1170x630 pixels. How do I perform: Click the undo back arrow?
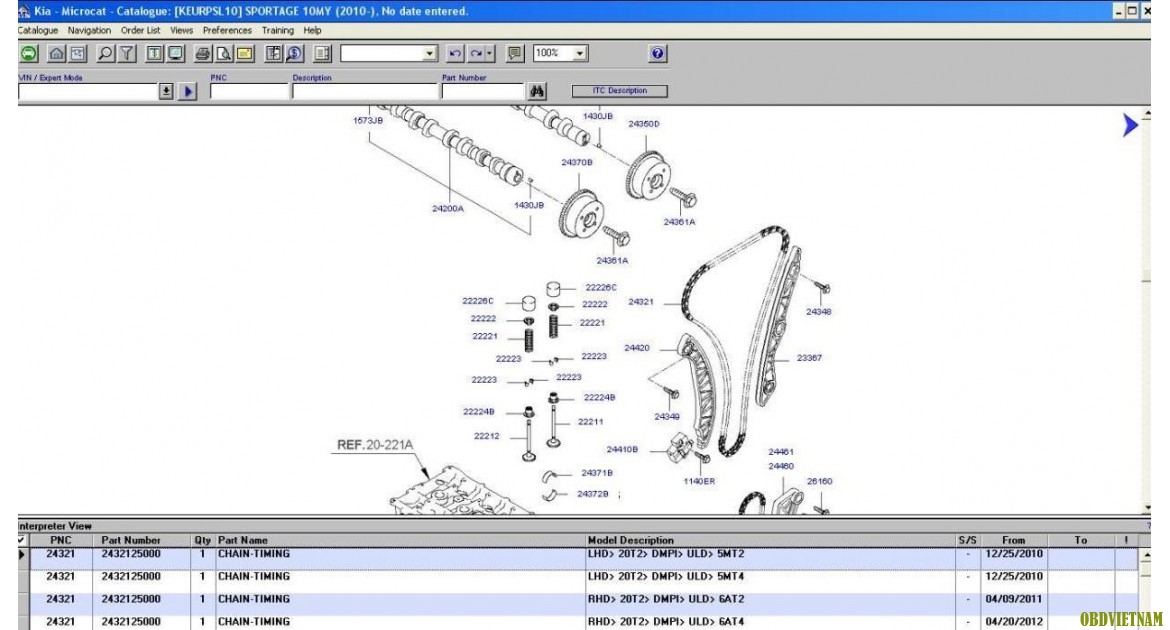[454, 54]
